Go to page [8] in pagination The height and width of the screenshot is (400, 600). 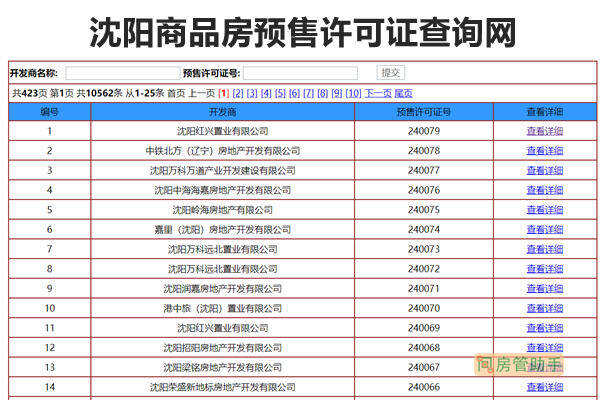[x=323, y=93]
